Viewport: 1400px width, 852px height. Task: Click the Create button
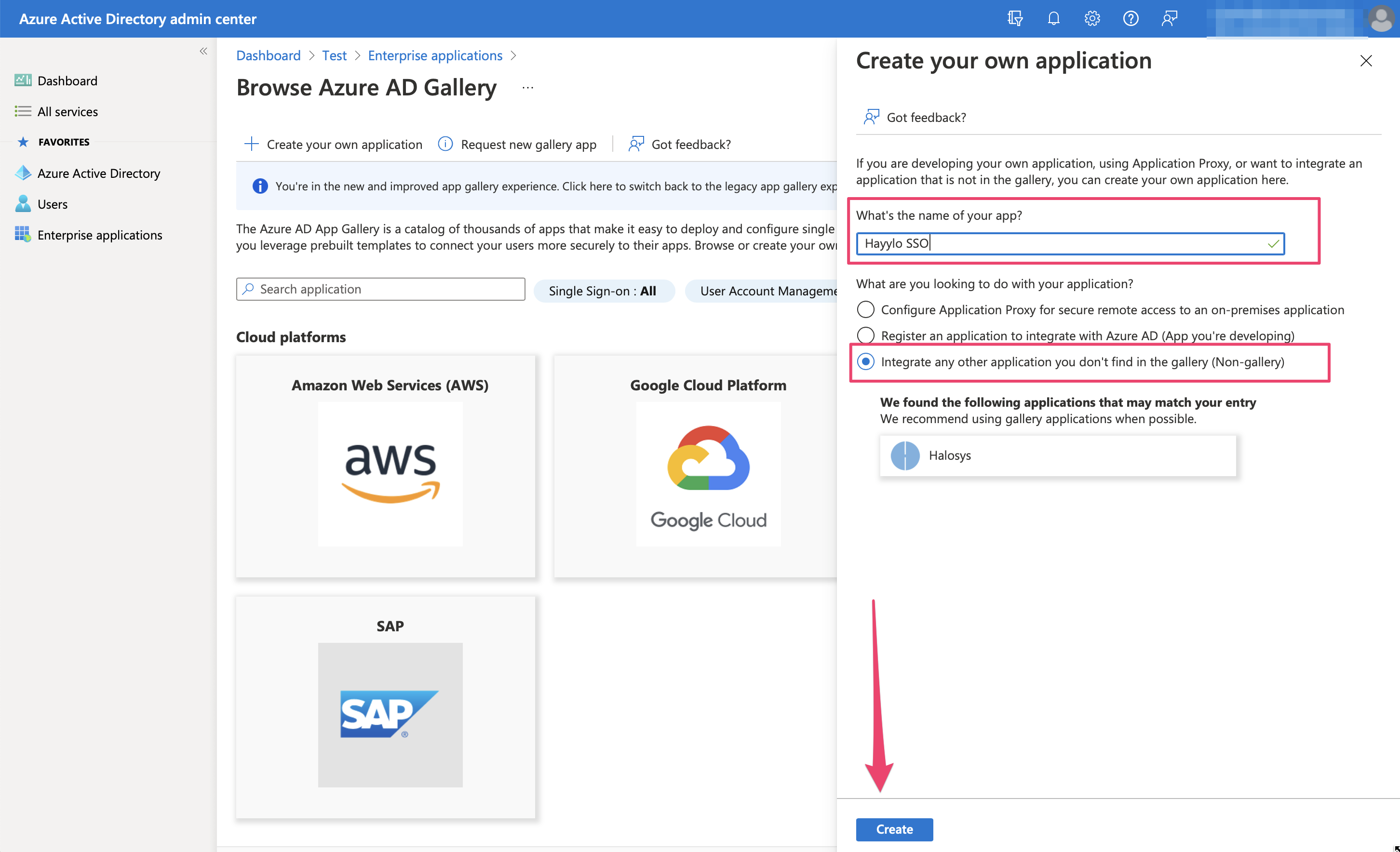[894, 829]
